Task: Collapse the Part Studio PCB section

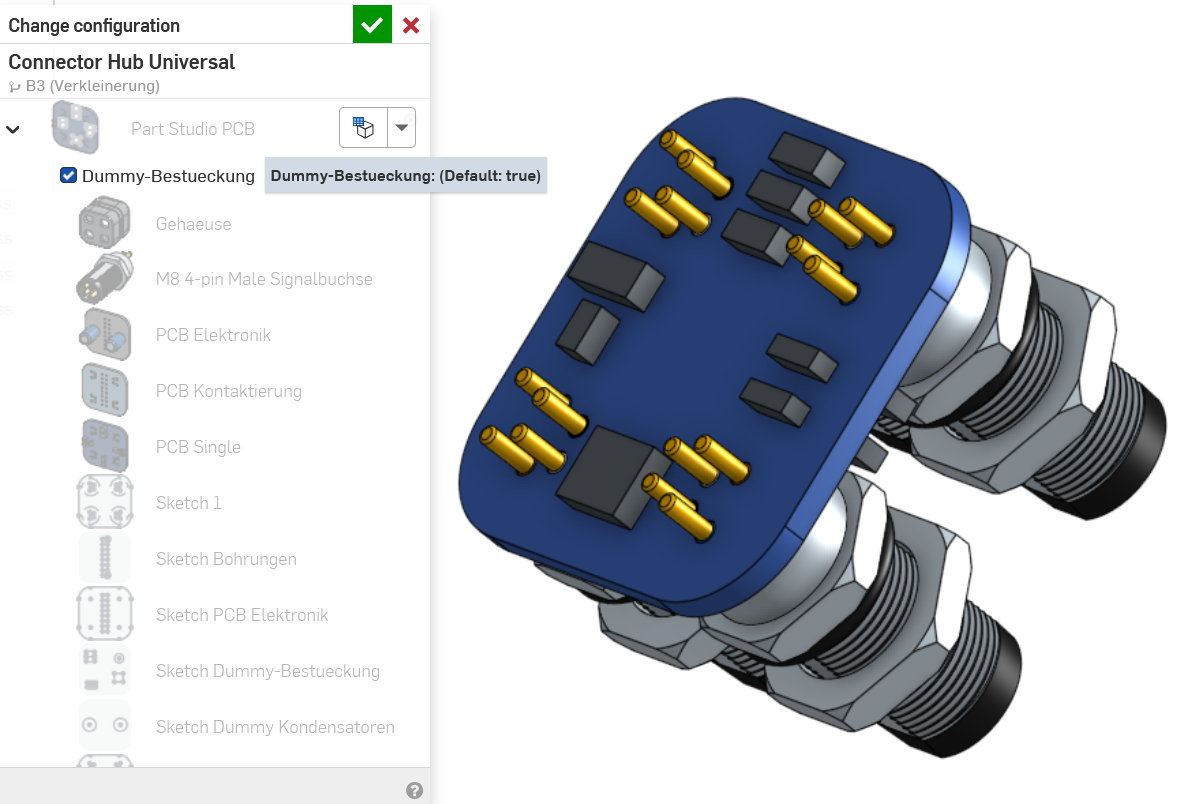Action: [x=13, y=129]
